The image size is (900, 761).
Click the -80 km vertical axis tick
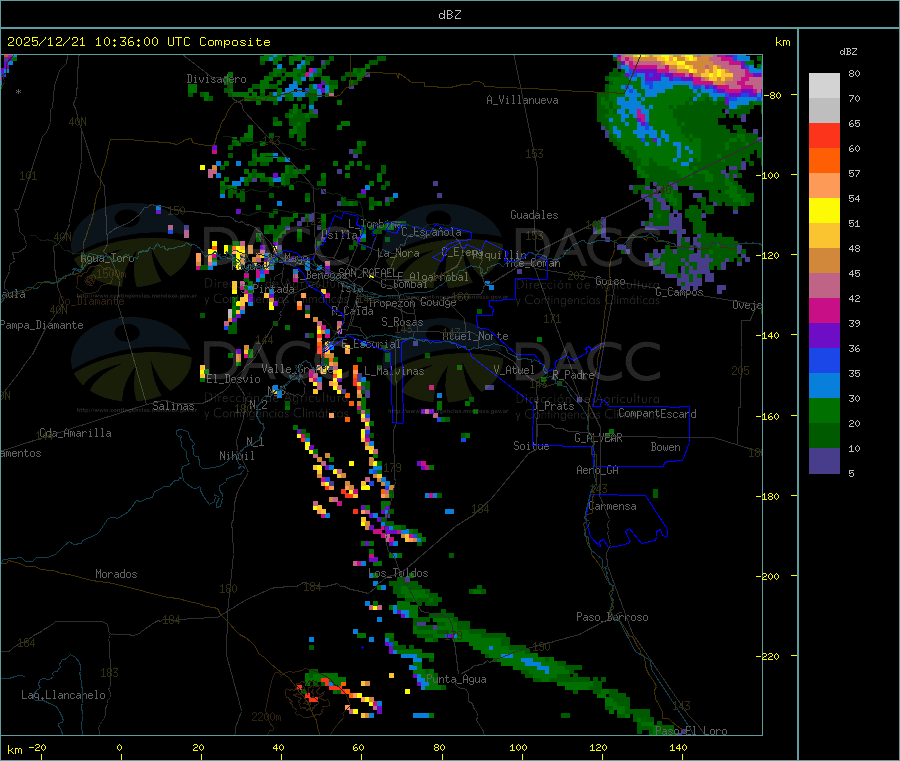[x=774, y=95]
